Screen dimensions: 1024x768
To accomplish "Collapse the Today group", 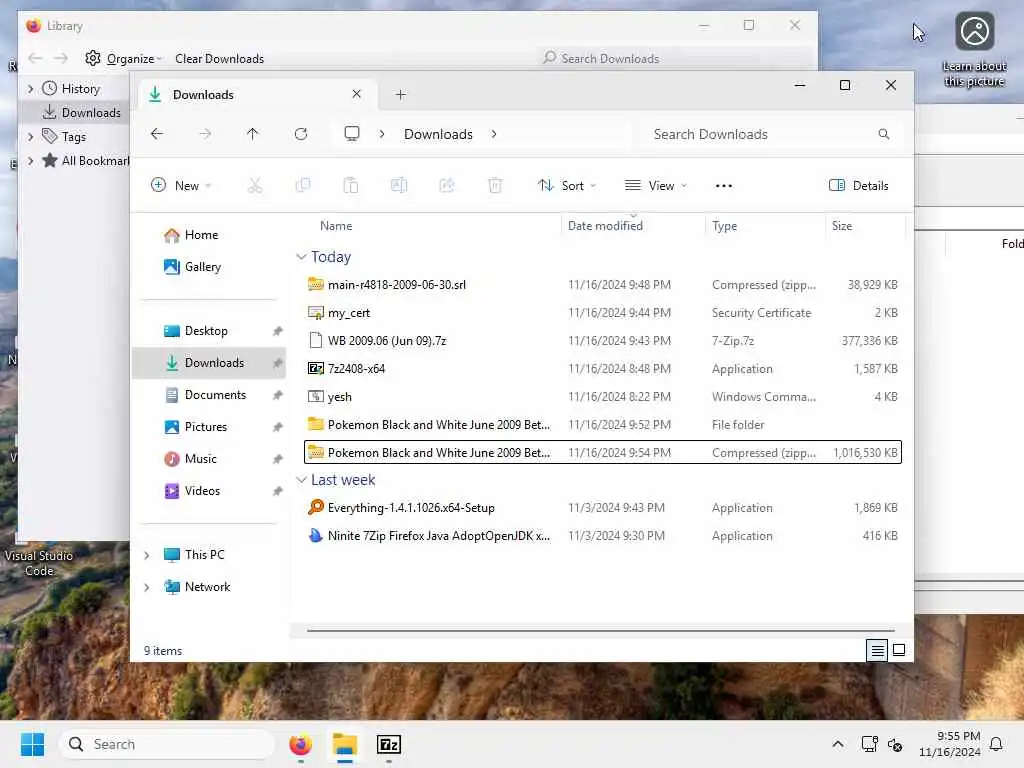I will point(301,257).
